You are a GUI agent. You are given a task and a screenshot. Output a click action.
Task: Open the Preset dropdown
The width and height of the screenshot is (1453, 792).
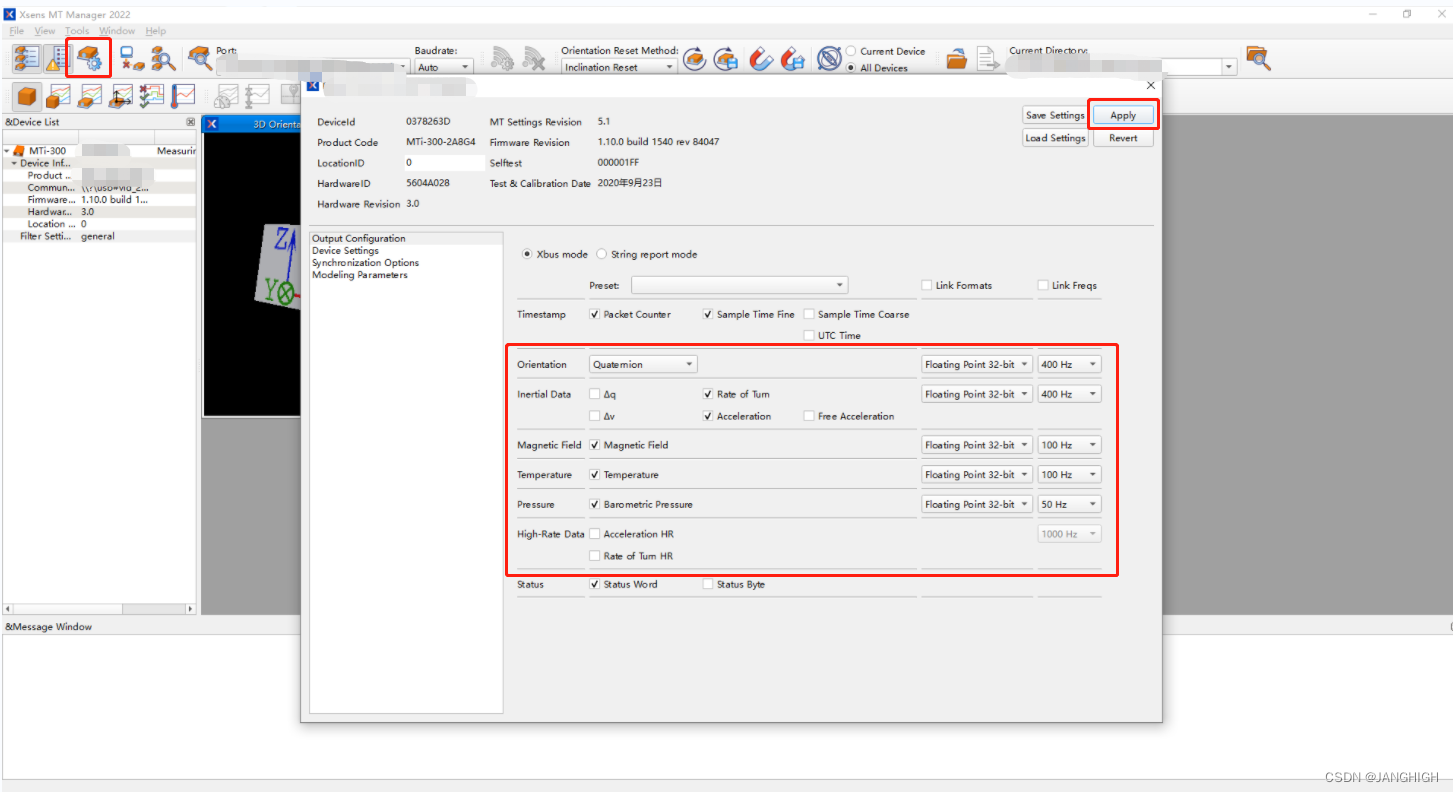[x=739, y=285]
